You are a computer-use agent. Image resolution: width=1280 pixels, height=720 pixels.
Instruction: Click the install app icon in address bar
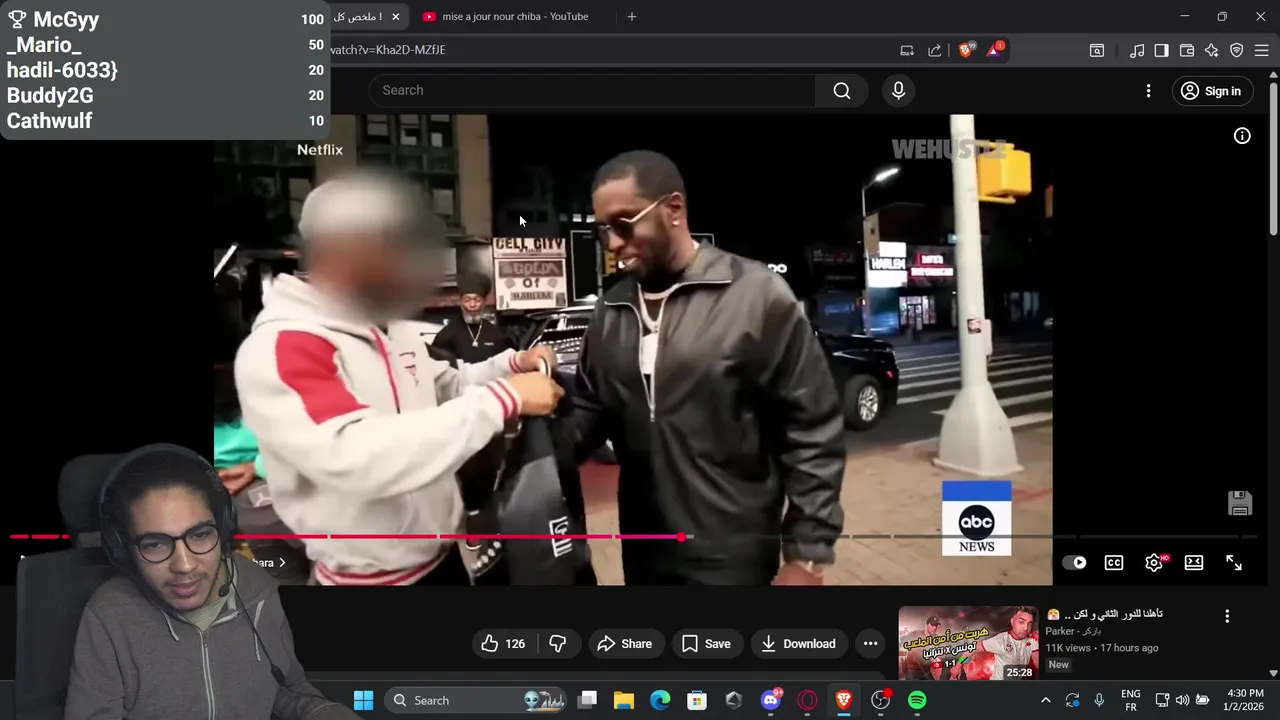coord(907,50)
